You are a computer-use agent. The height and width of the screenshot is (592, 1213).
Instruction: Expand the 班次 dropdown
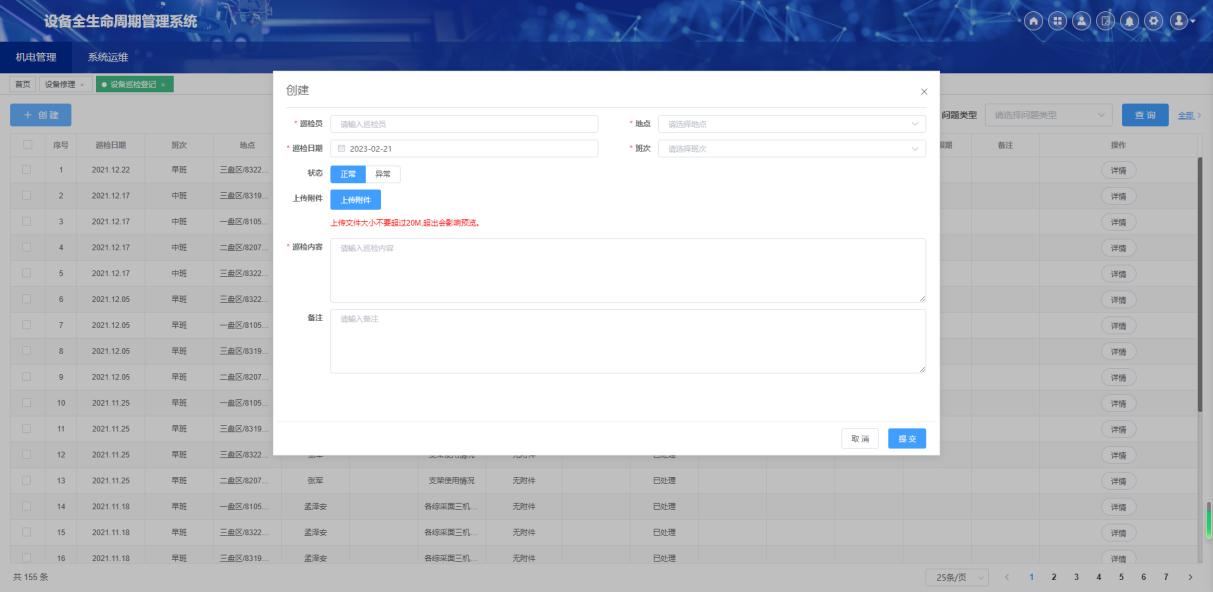coord(792,149)
